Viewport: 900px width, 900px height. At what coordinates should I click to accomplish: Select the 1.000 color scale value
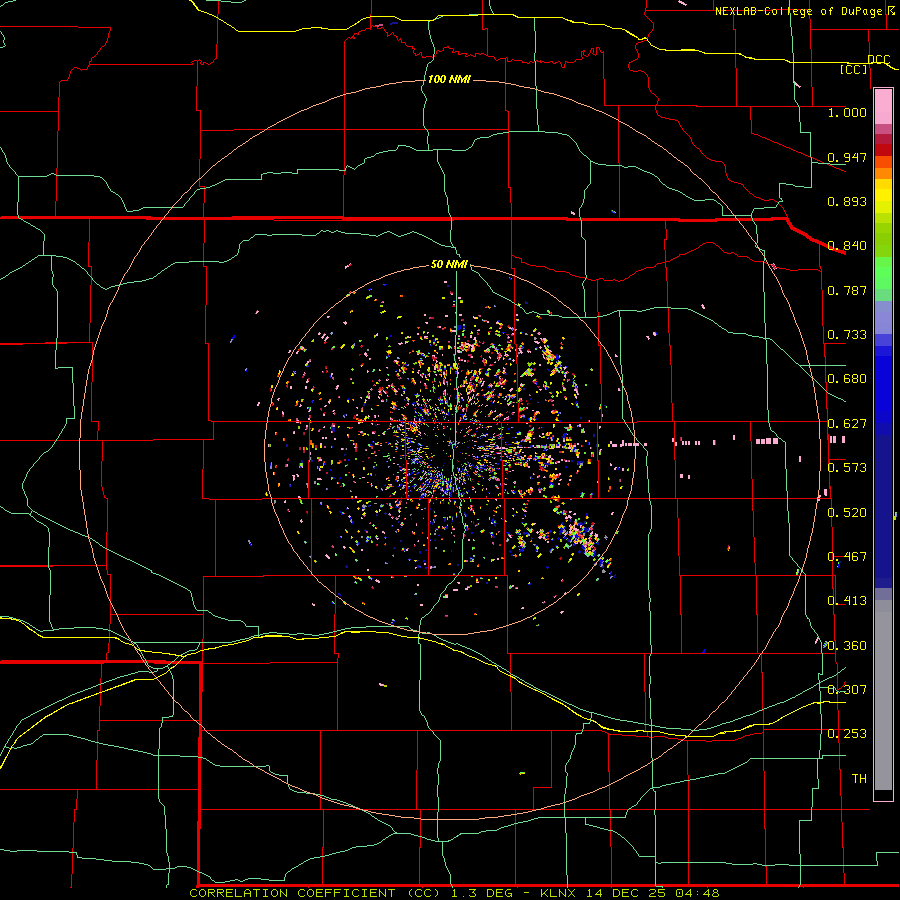847,112
